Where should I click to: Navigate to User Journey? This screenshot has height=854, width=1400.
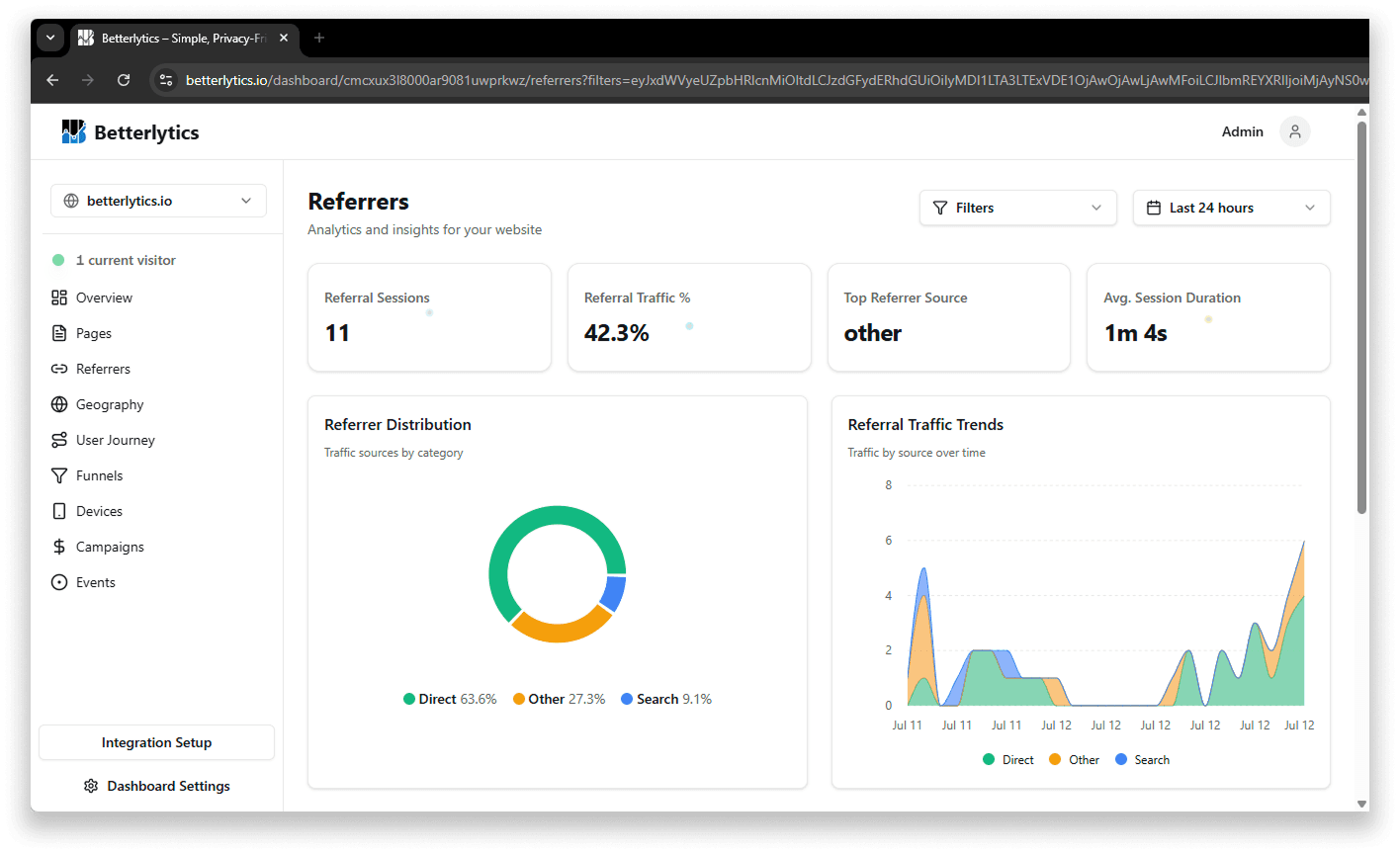(x=116, y=440)
